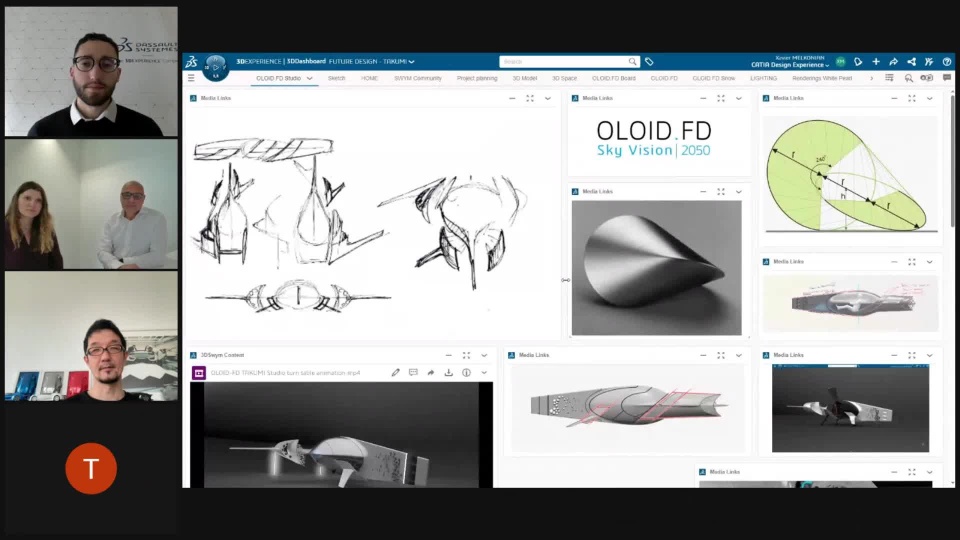
Task: Expand the OLOID FD Studio tab chevron
Action: (x=309, y=78)
